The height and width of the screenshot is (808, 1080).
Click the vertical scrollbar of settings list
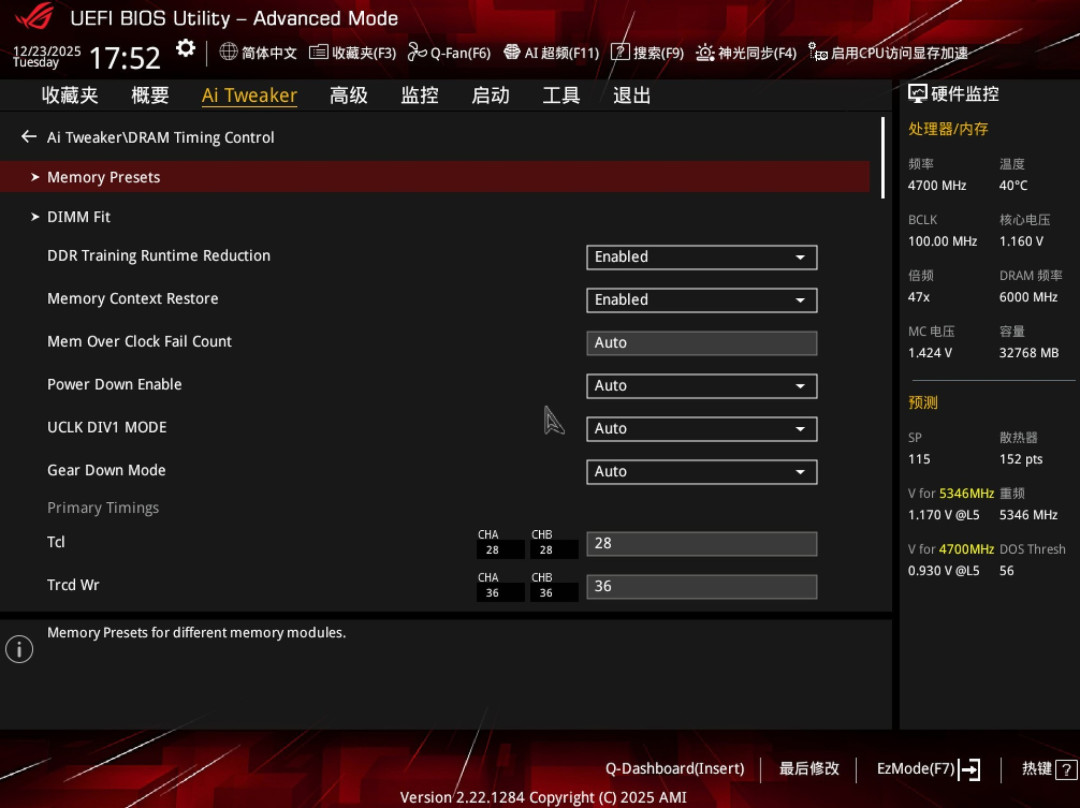(882, 158)
